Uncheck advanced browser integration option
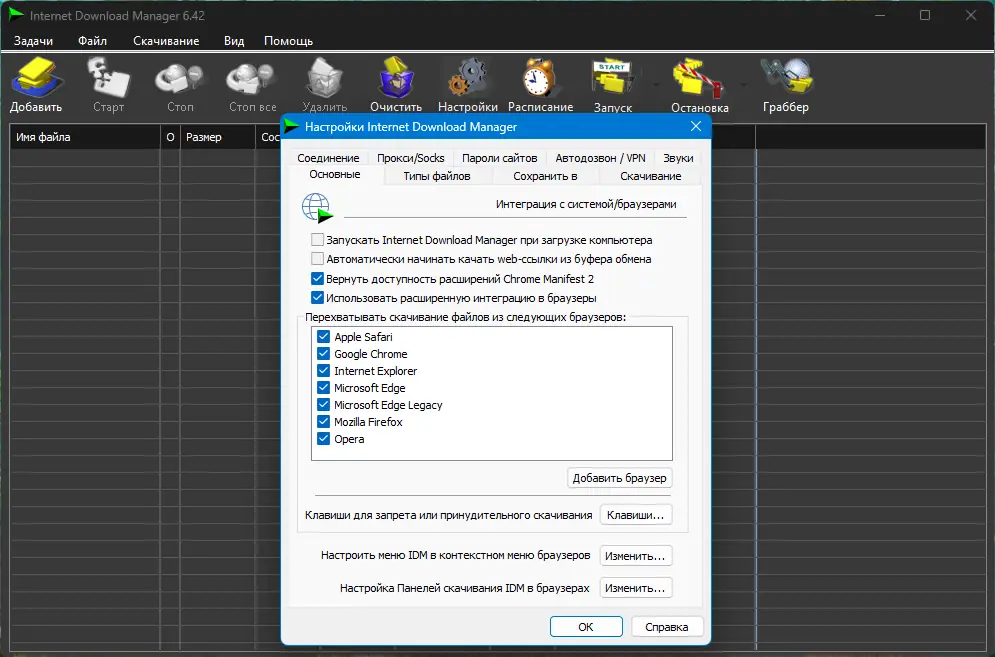This screenshot has width=995, height=657. (x=317, y=298)
